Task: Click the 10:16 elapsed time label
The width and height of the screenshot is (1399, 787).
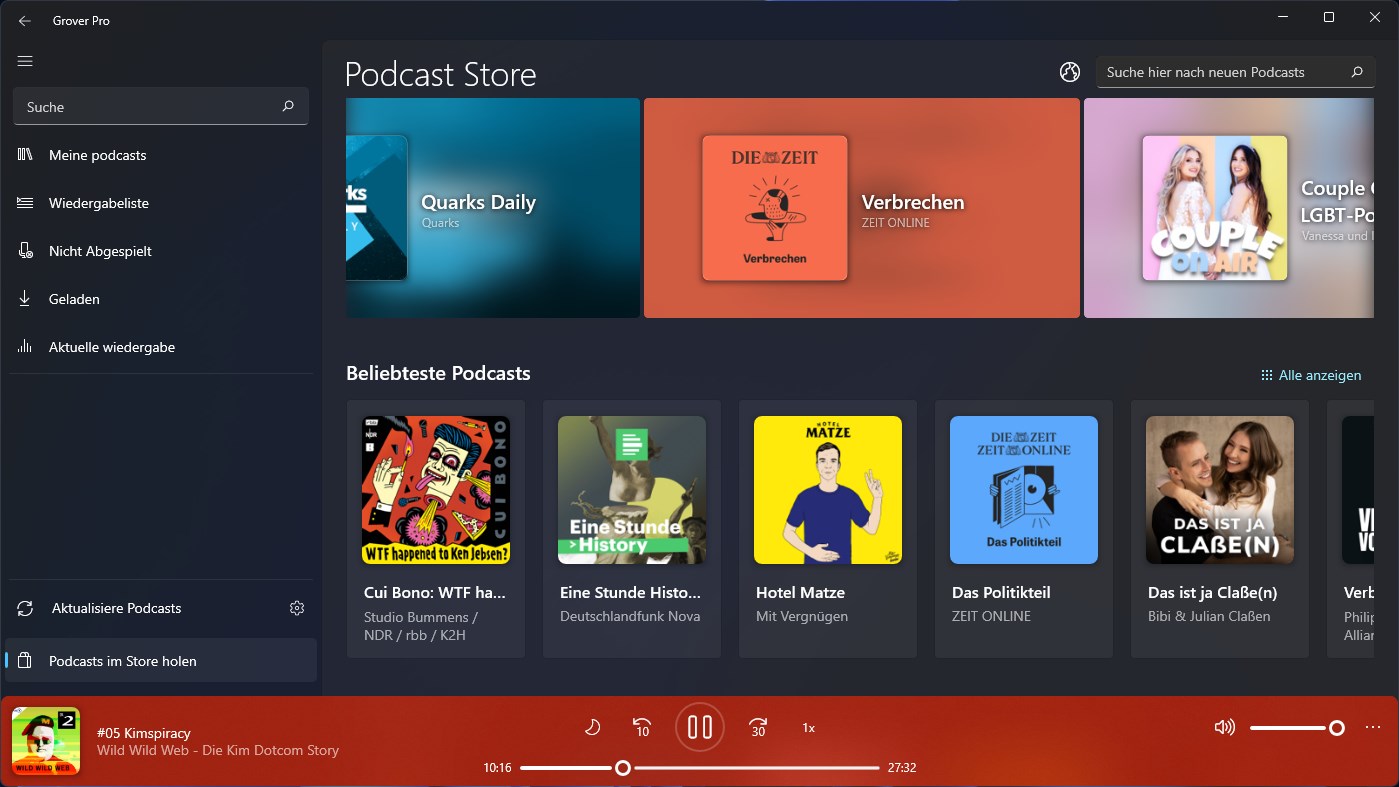Action: (x=497, y=768)
